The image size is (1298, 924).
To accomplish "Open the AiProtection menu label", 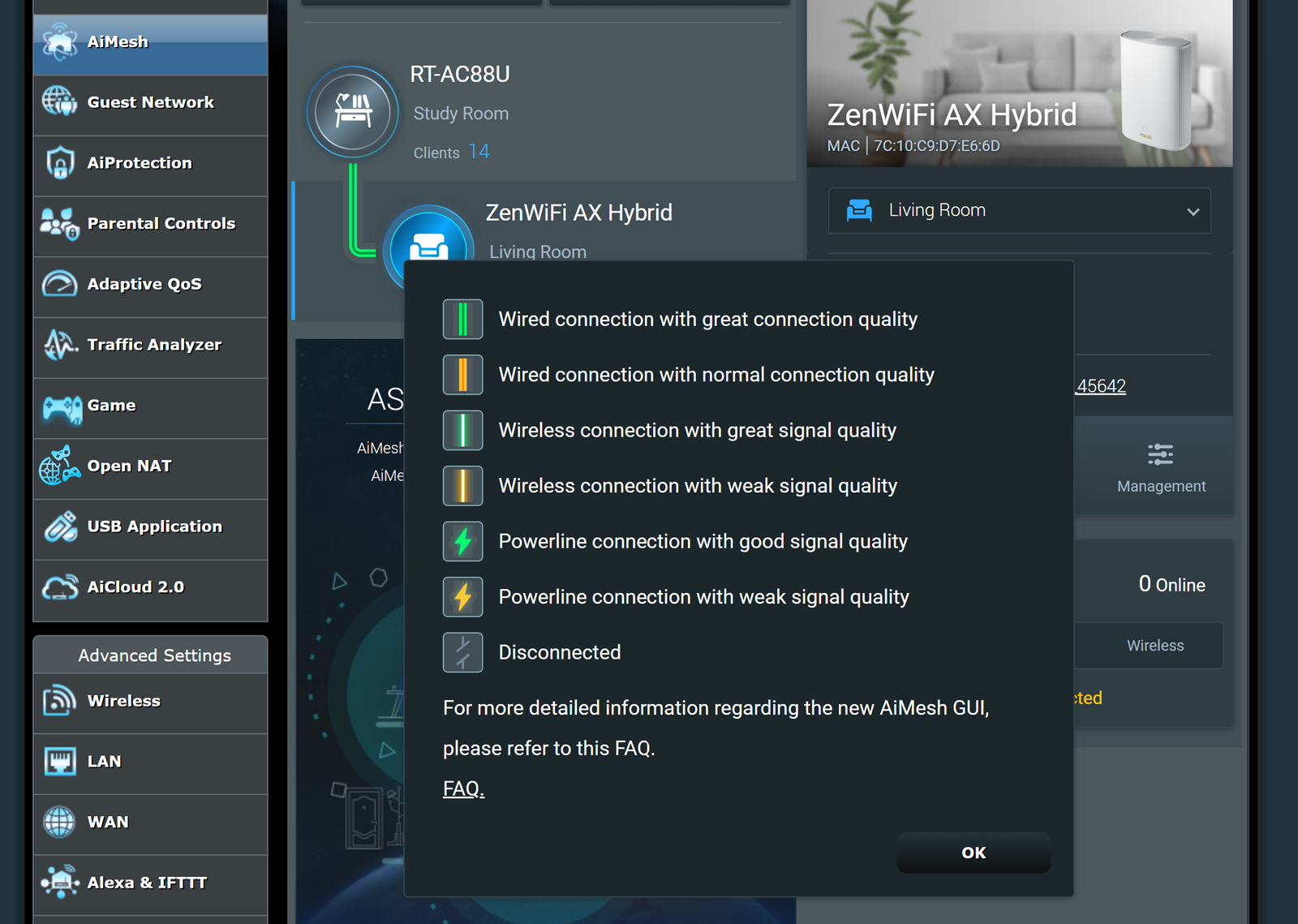I will tap(140, 163).
